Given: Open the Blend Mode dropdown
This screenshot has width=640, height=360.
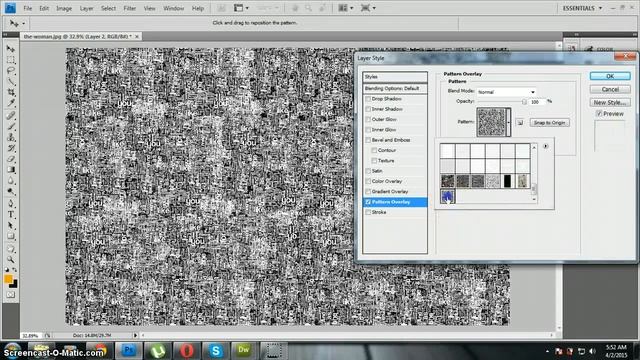Looking at the screenshot, I should 506,92.
